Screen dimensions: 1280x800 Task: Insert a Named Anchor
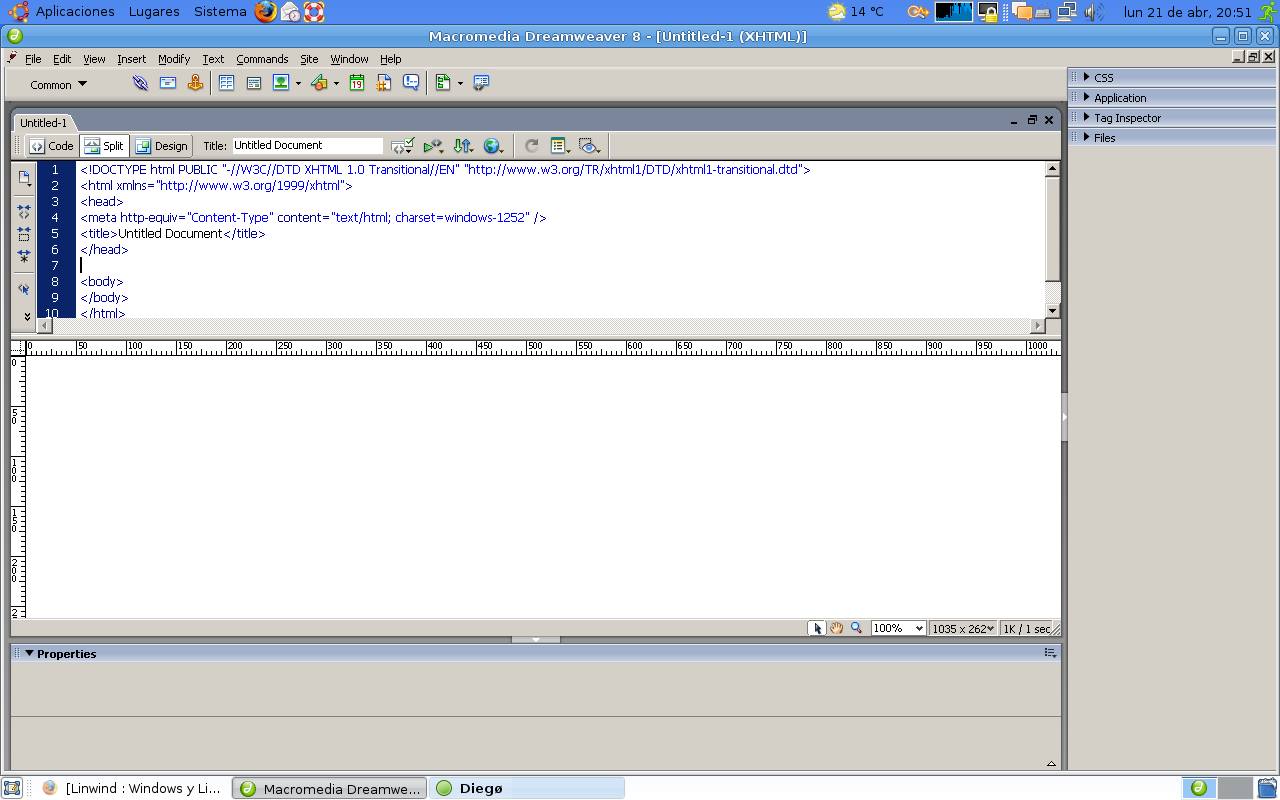pyautogui.click(x=195, y=83)
